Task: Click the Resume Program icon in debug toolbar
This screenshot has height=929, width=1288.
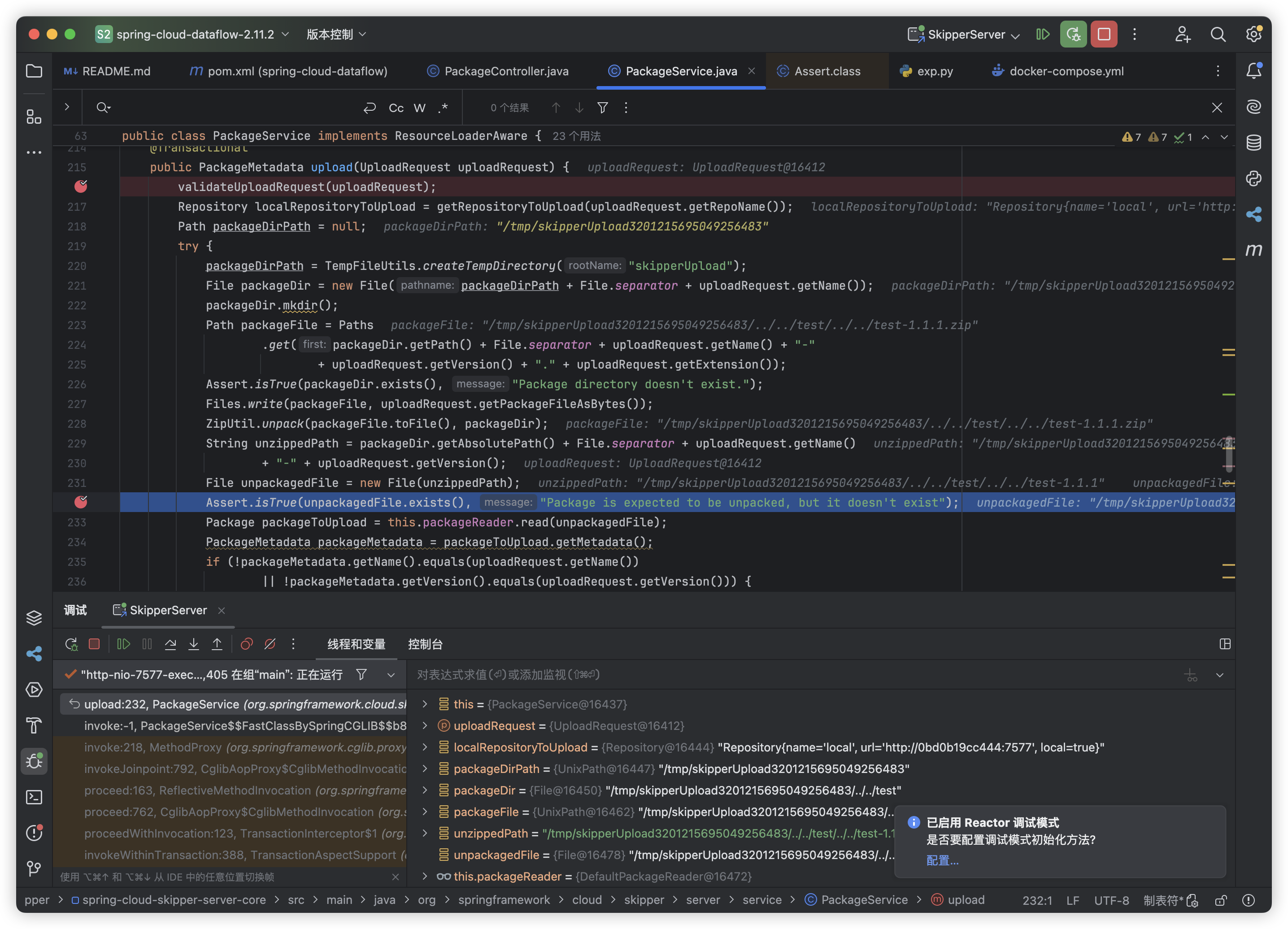Action: pos(123,644)
